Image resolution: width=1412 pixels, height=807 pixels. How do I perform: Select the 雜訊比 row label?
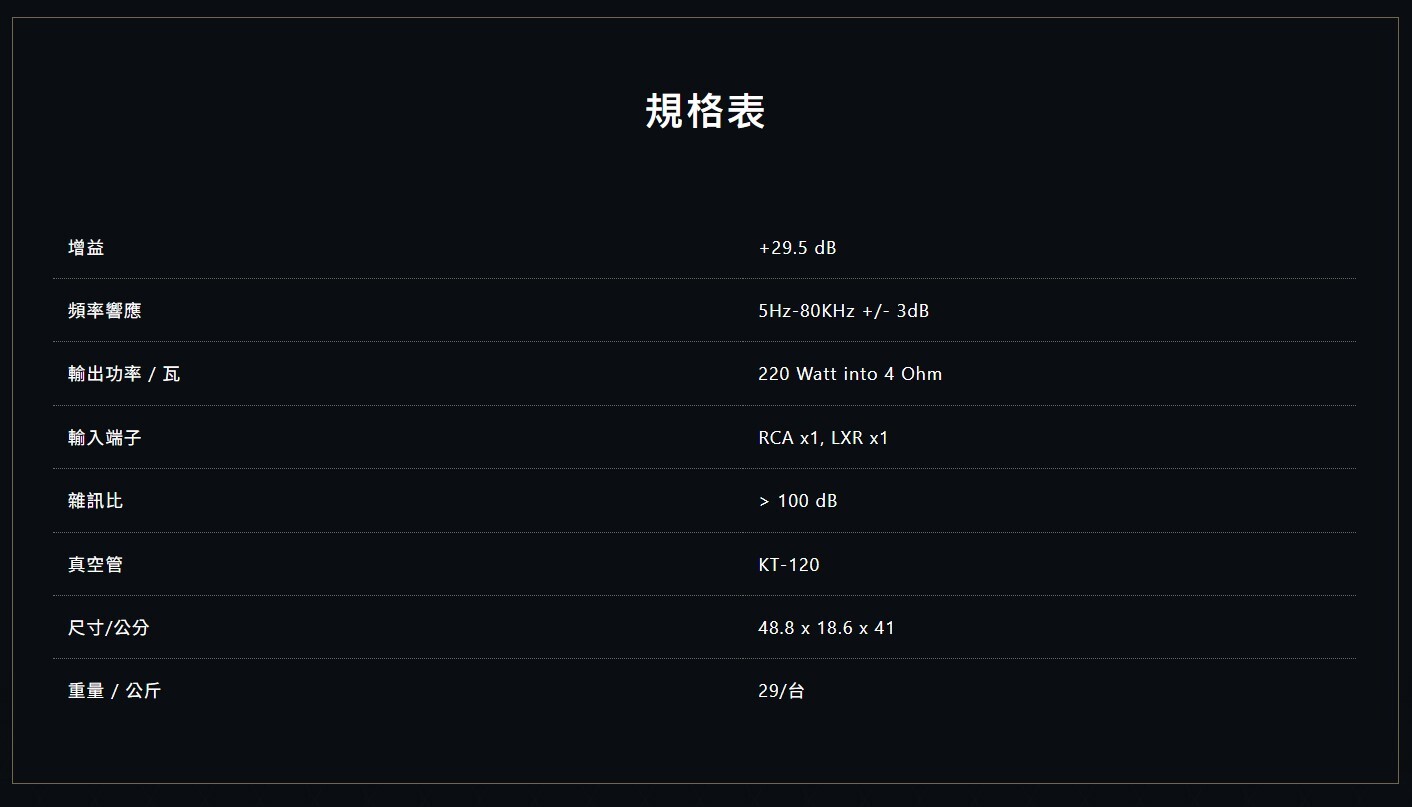click(95, 501)
